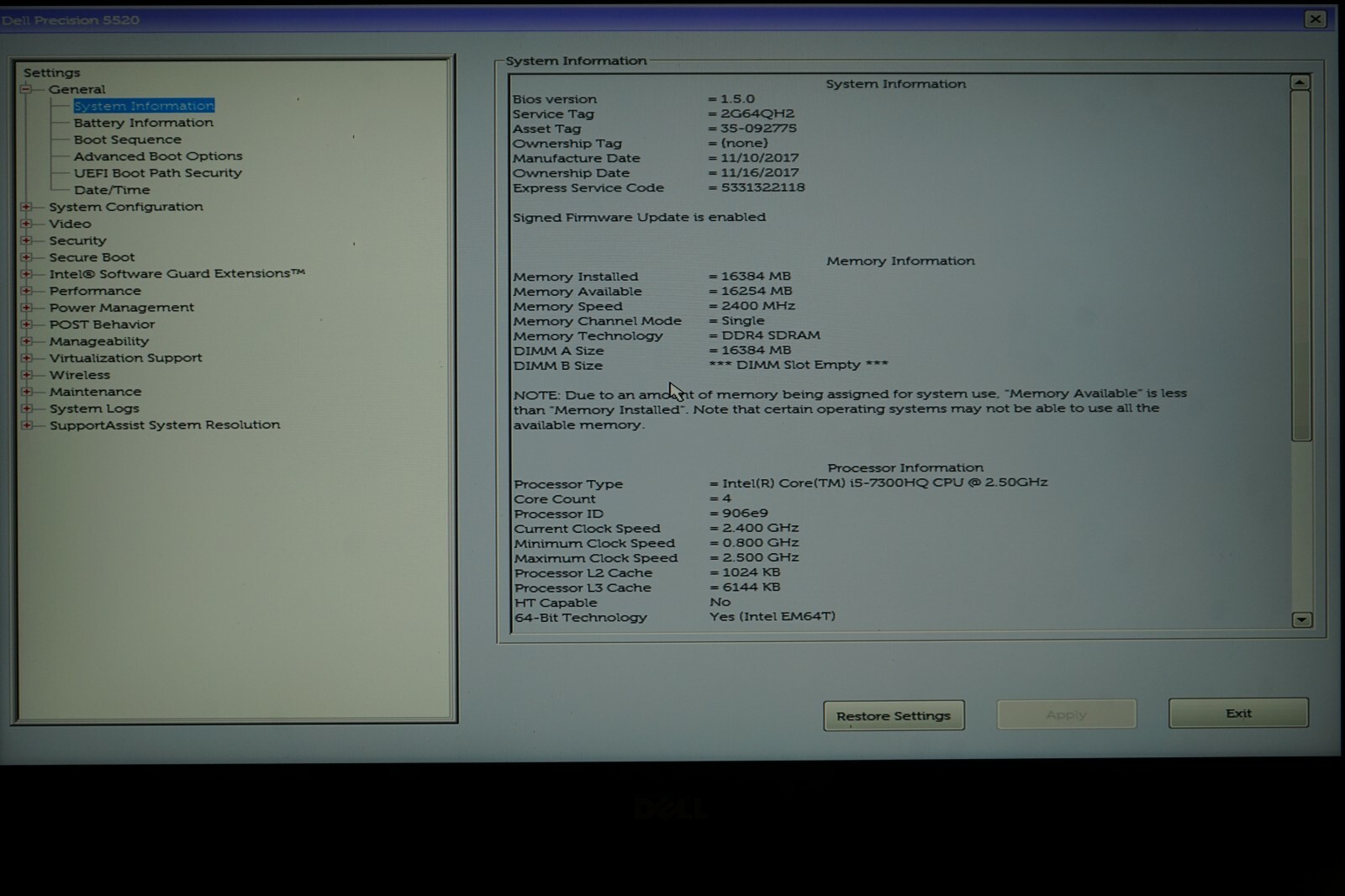
Task: Click the scrollbar up arrow
Action: 1300,82
